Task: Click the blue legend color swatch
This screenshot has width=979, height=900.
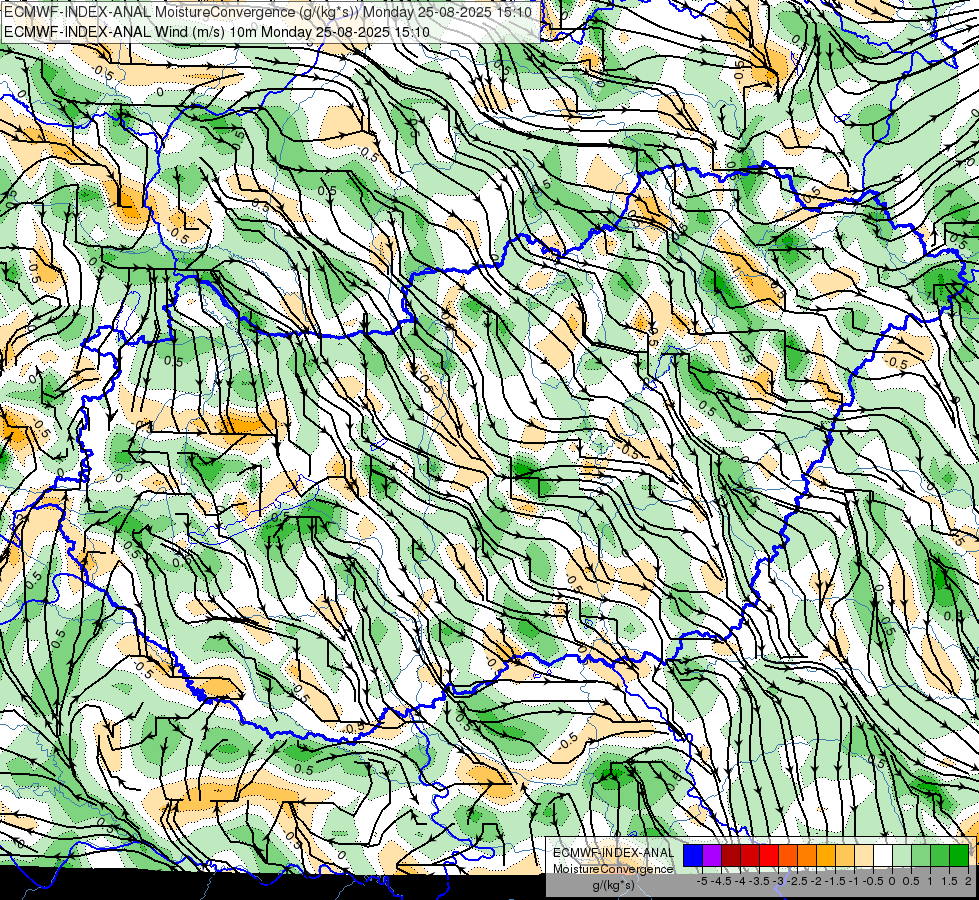Action: [693, 855]
